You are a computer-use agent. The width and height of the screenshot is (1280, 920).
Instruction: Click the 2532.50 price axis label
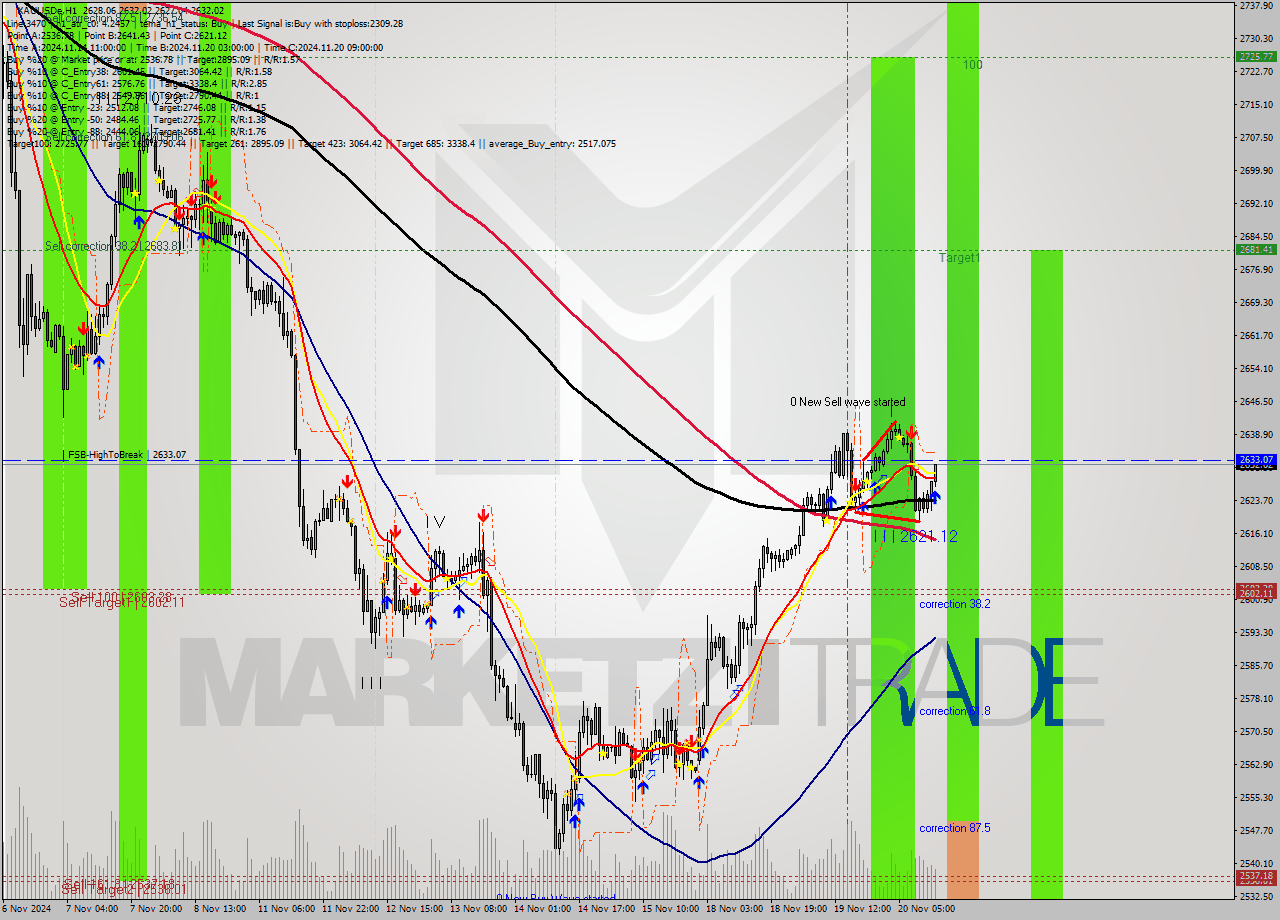pyautogui.click(x=1256, y=896)
